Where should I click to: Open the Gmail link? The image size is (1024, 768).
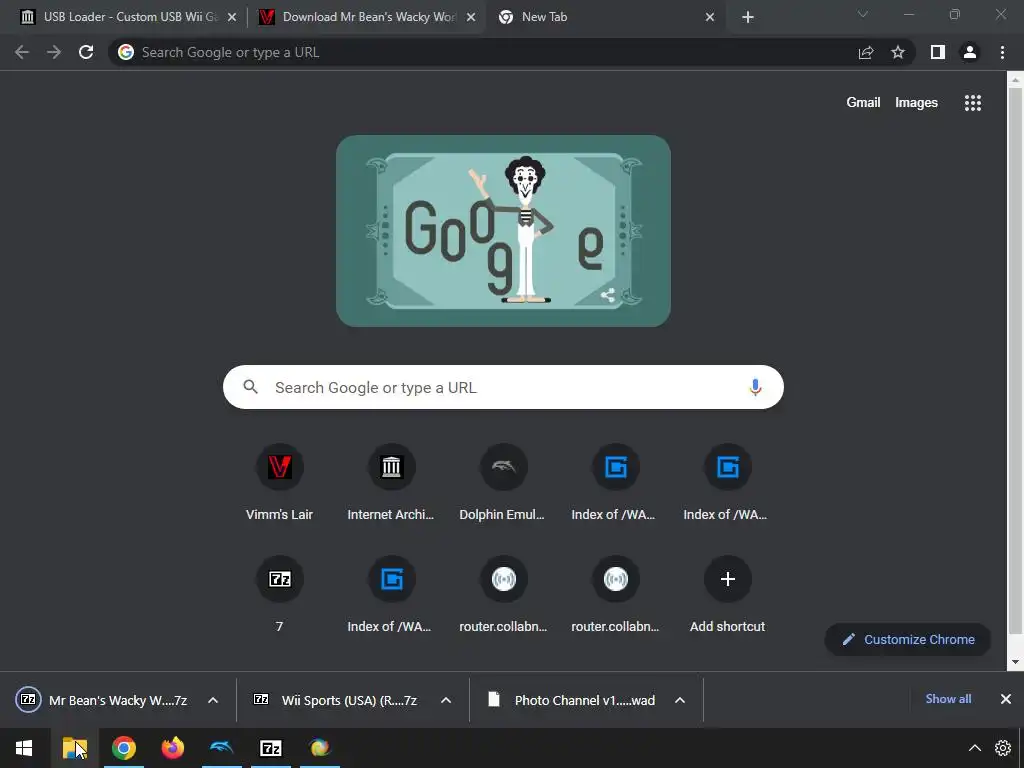tap(863, 103)
